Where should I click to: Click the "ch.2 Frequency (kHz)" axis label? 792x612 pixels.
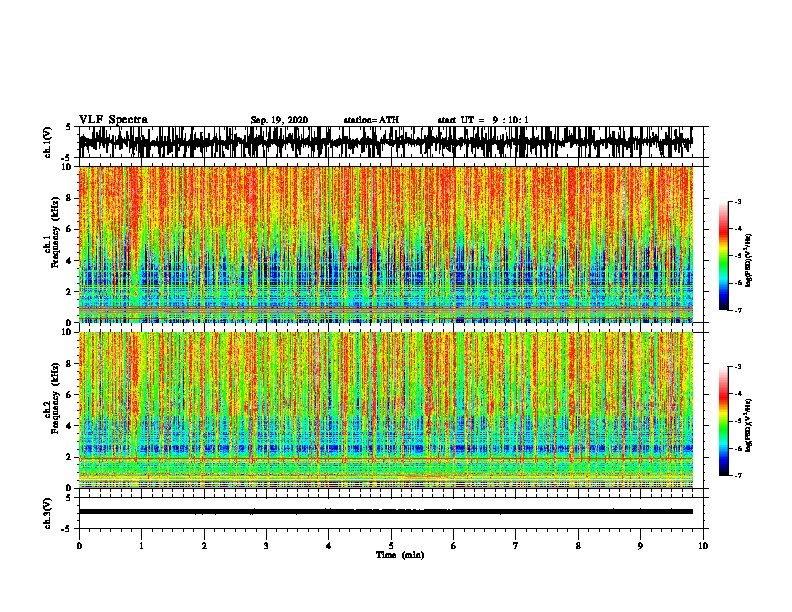(51, 398)
